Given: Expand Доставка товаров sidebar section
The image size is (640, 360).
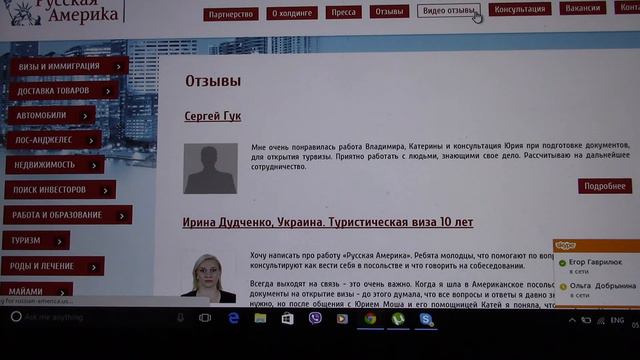Looking at the screenshot, I should click(64, 91).
